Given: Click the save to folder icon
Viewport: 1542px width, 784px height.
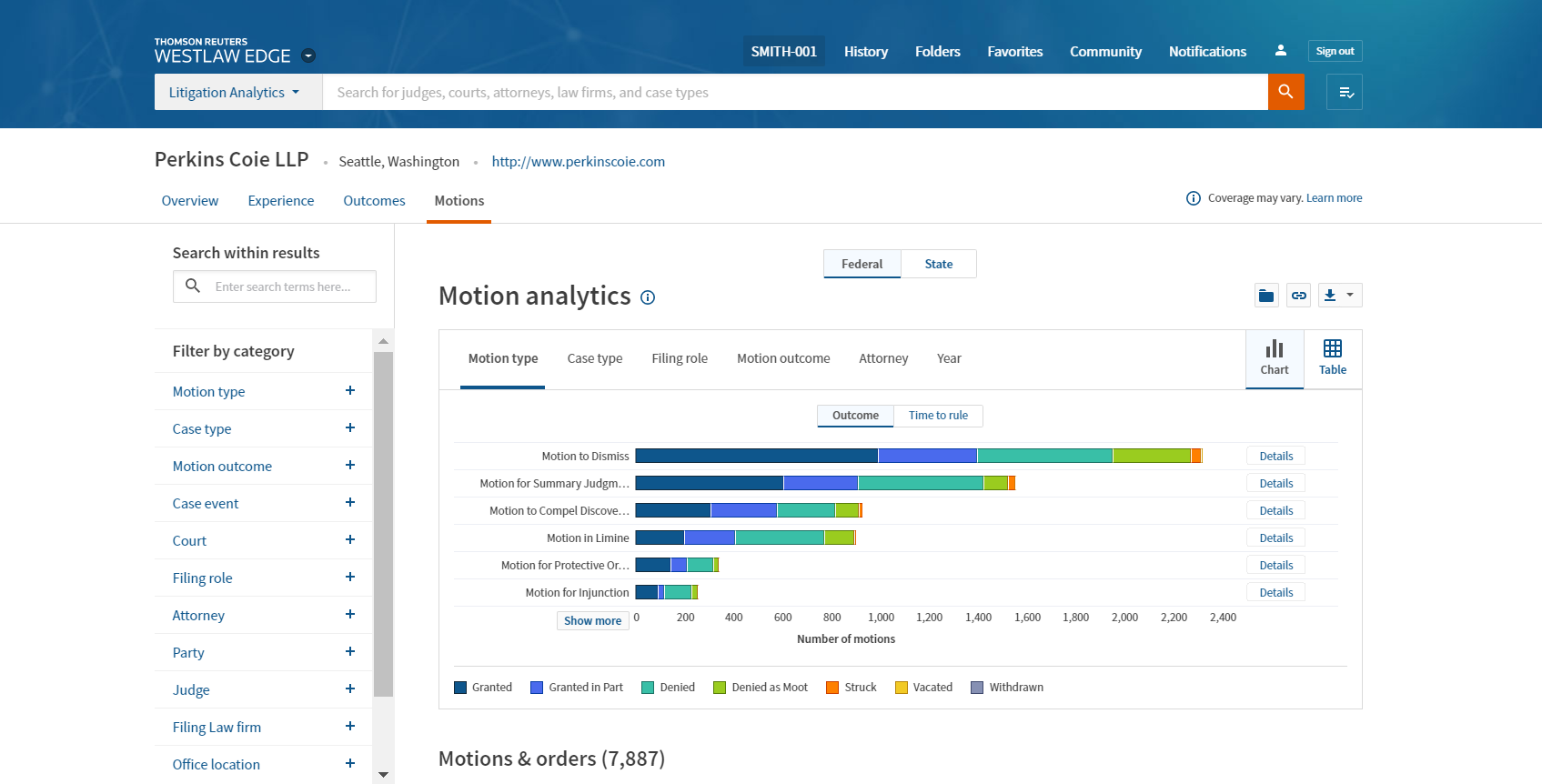Looking at the screenshot, I should point(1265,296).
